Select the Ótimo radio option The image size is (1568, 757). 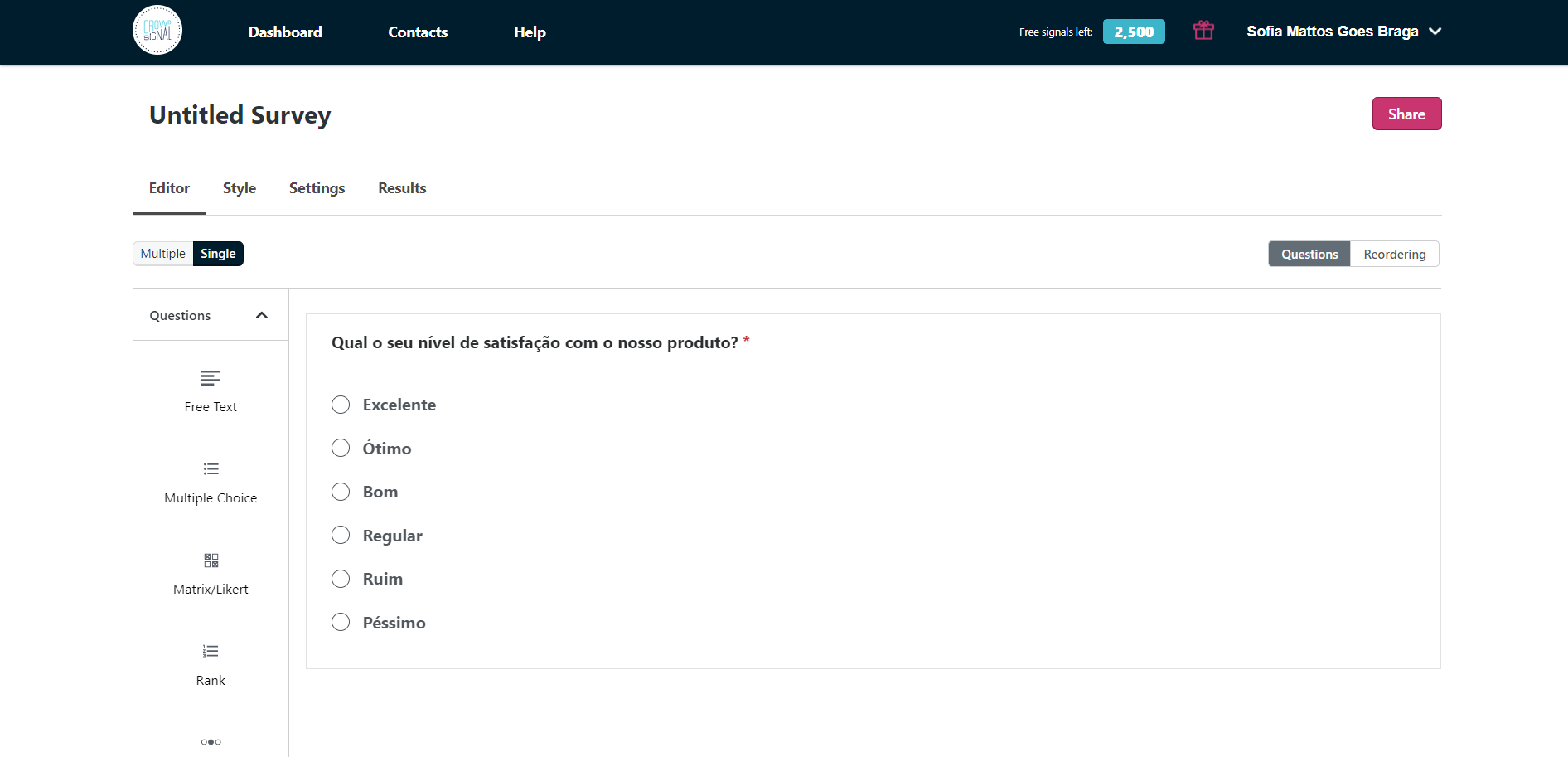(341, 448)
